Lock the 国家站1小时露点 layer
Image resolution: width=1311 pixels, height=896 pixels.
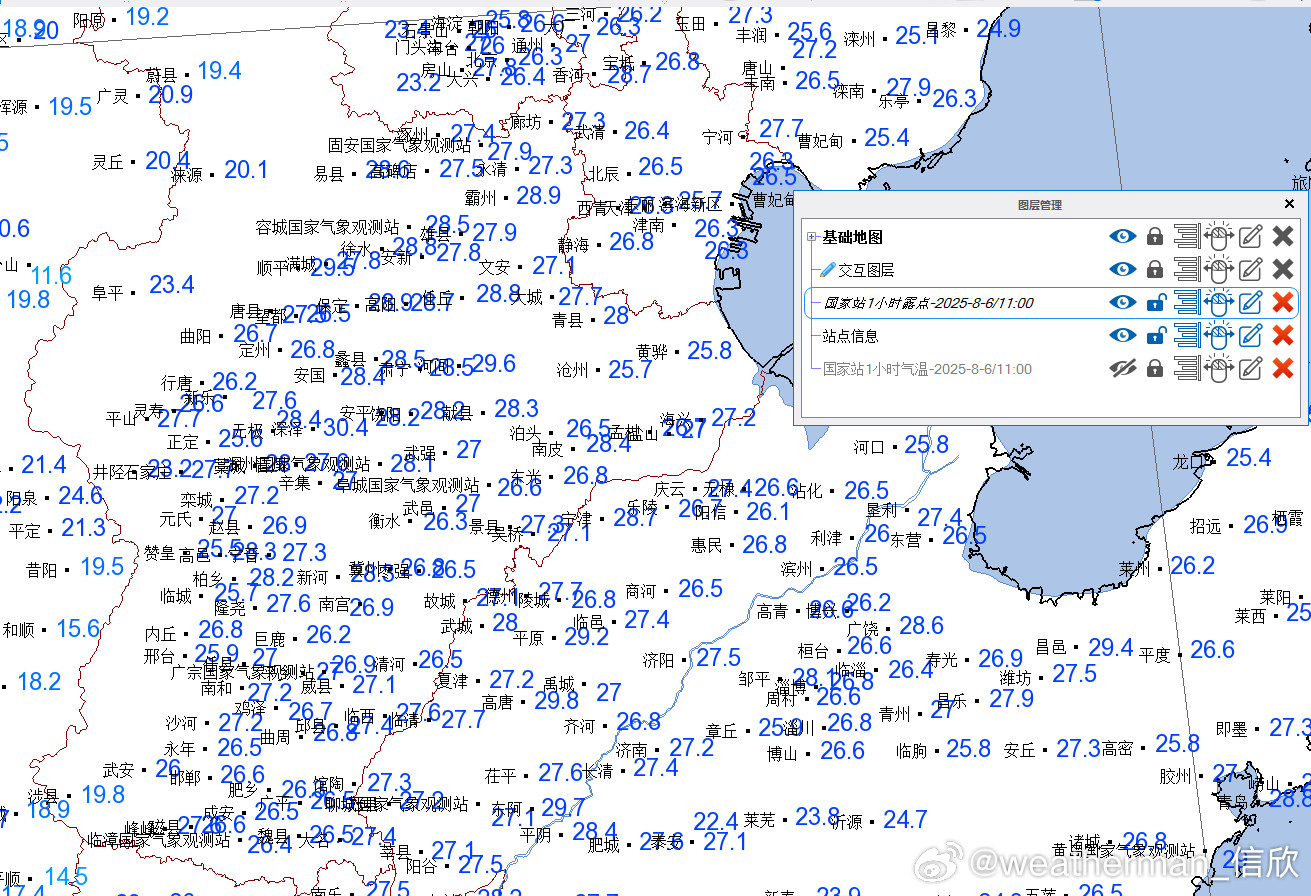click(1155, 303)
